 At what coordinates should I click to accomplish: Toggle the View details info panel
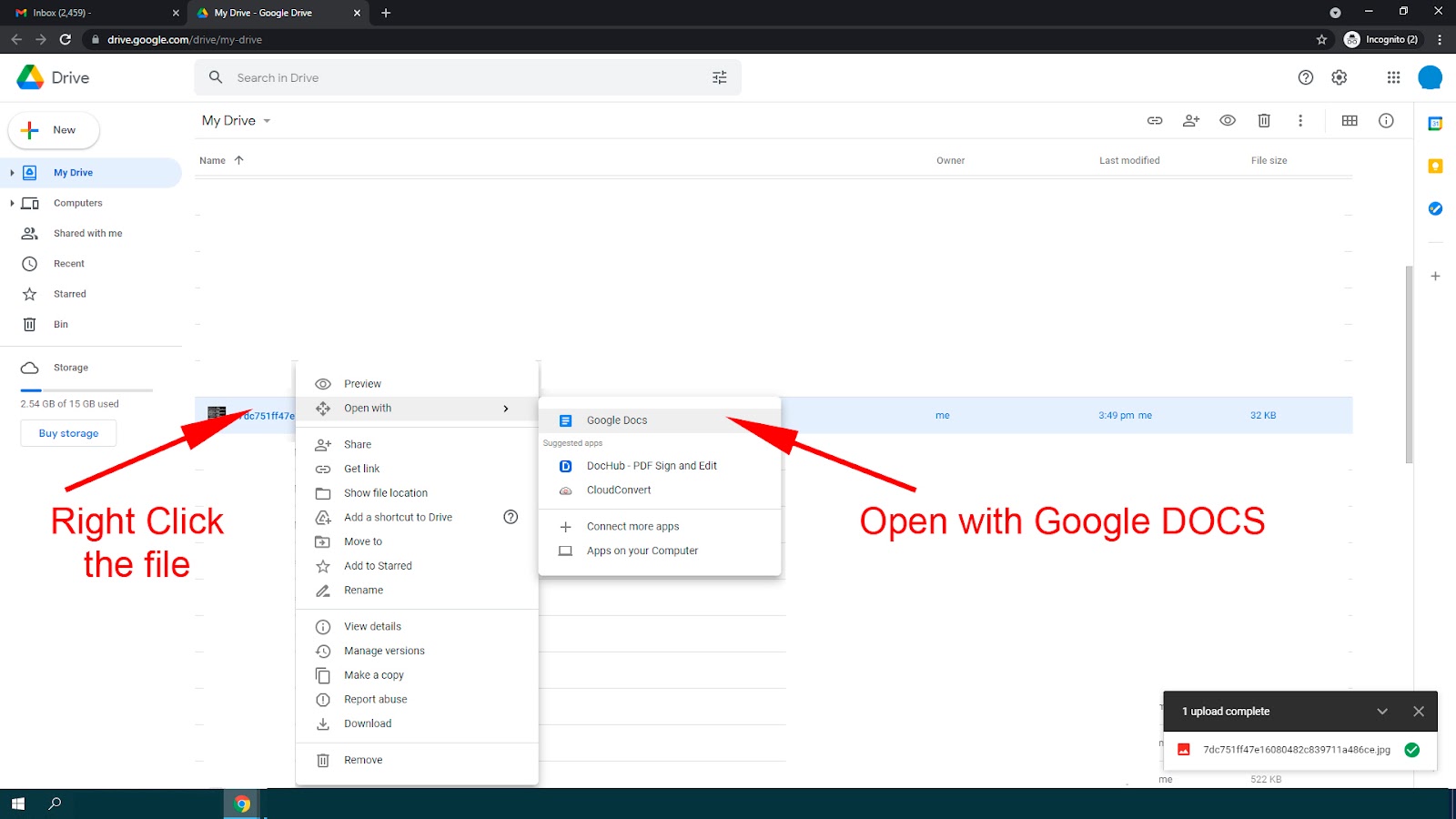(x=1386, y=120)
